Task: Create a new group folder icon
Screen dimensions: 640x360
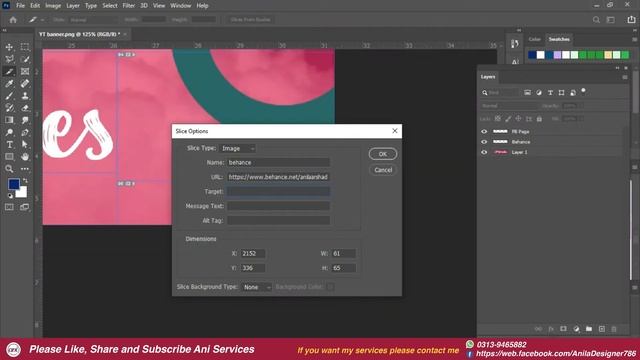Action: [589, 329]
